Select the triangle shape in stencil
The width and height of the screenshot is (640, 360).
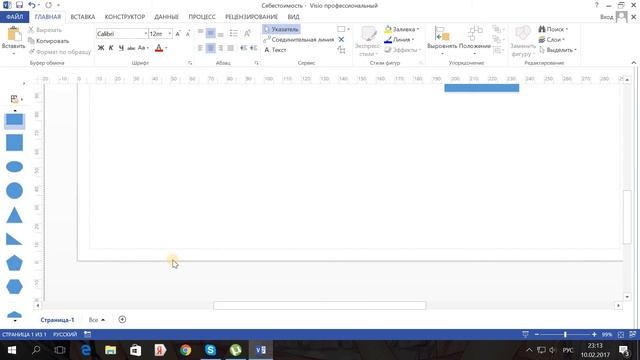[14, 215]
